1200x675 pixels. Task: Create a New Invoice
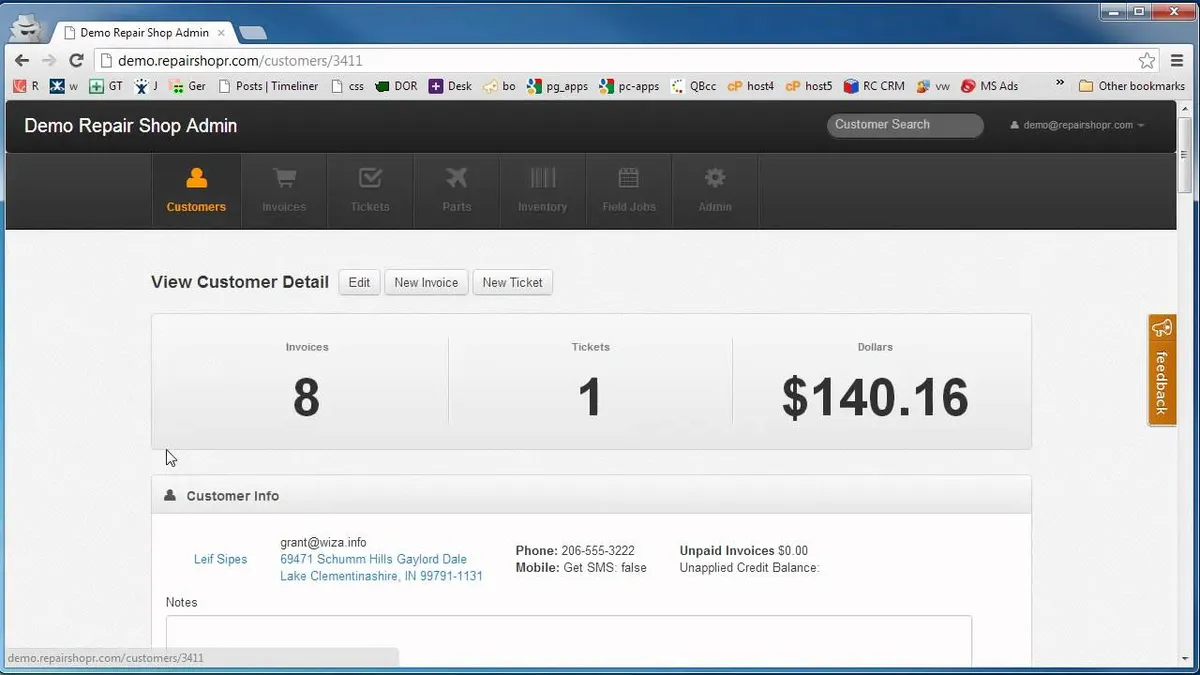[426, 283]
